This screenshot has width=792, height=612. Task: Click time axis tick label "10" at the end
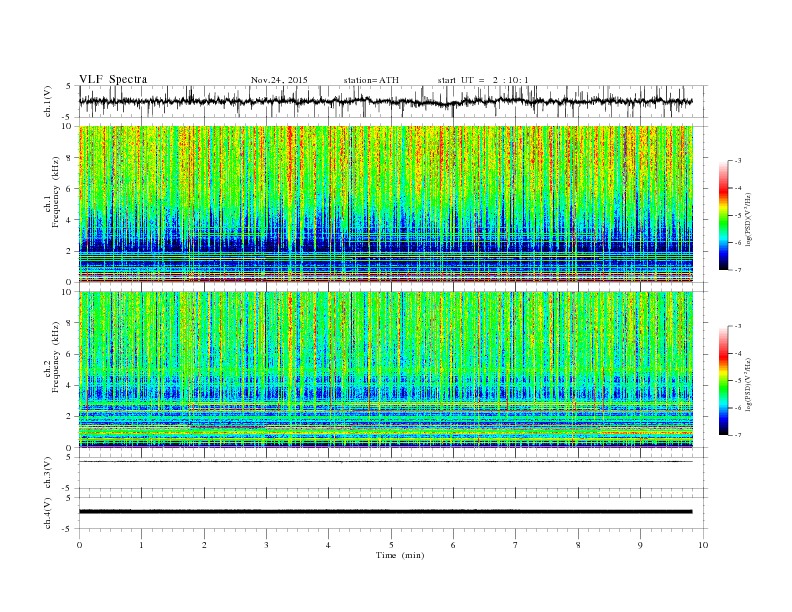tap(703, 545)
